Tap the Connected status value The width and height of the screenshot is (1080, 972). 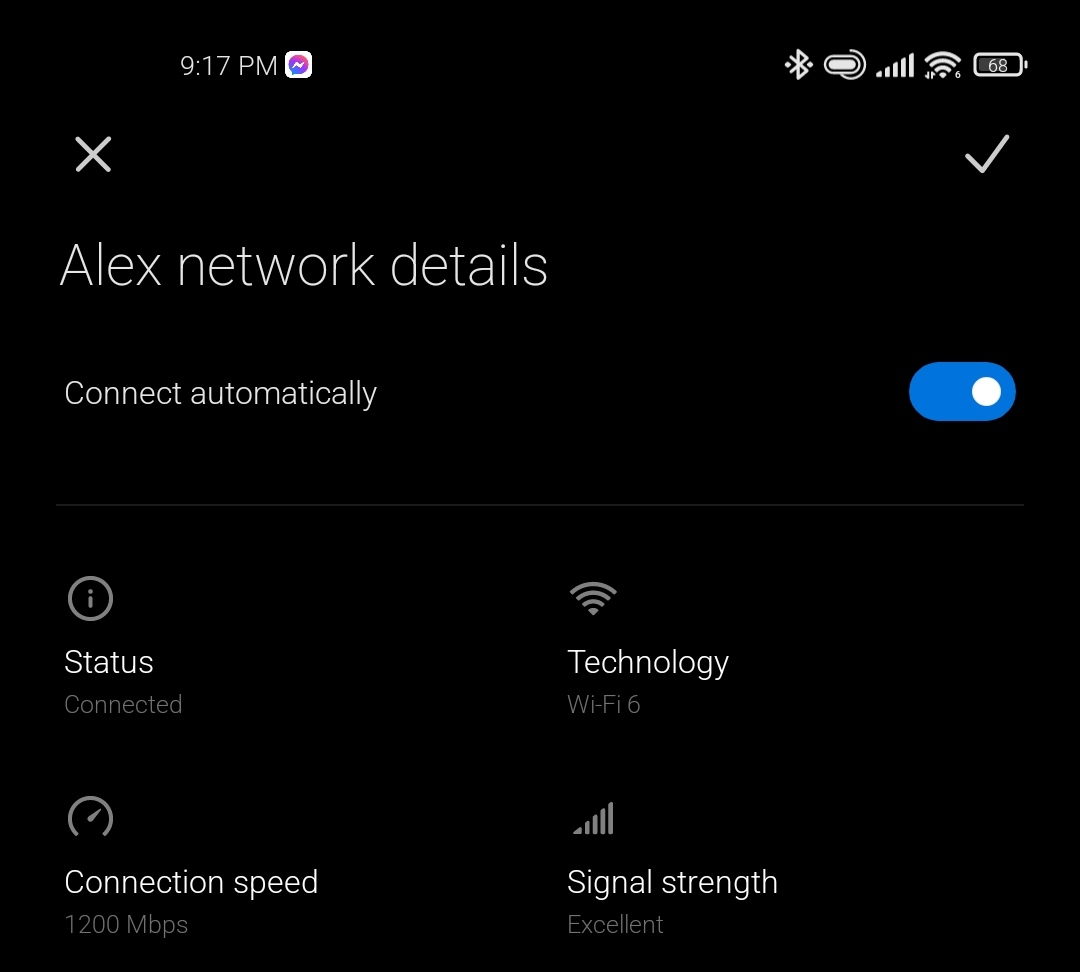pyautogui.click(x=123, y=704)
